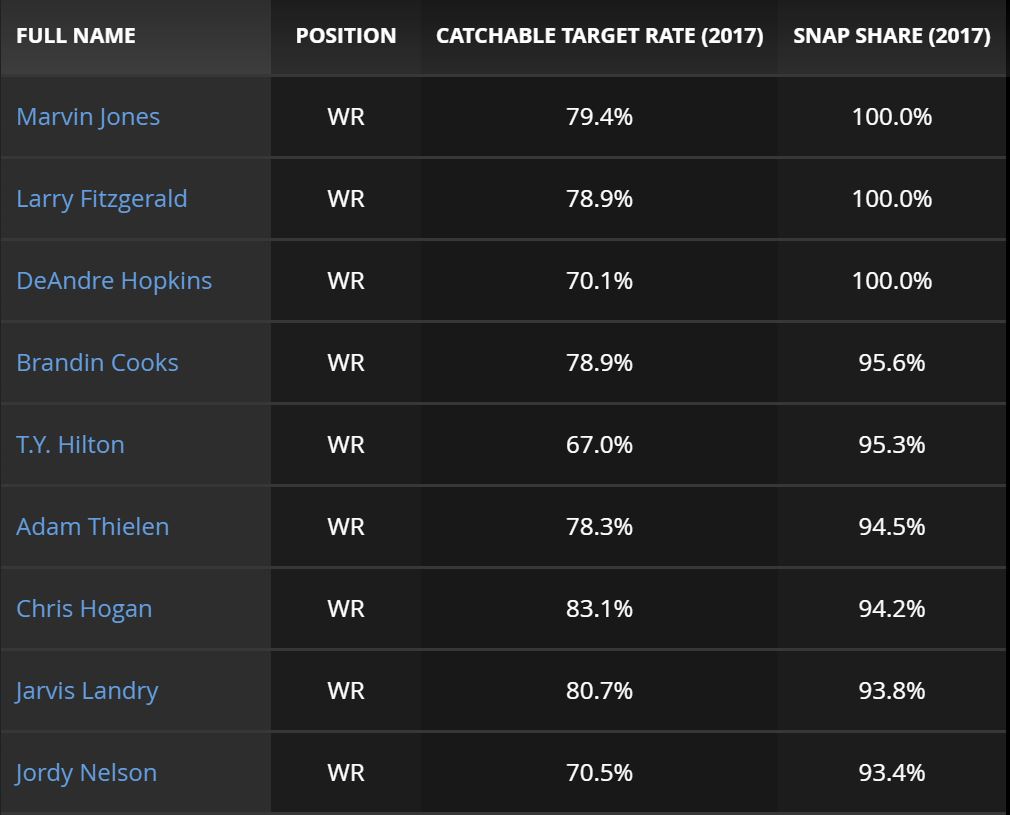1010x815 pixels.
Task: Sort by Snap Share (2017) header
Action: pos(892,36)
